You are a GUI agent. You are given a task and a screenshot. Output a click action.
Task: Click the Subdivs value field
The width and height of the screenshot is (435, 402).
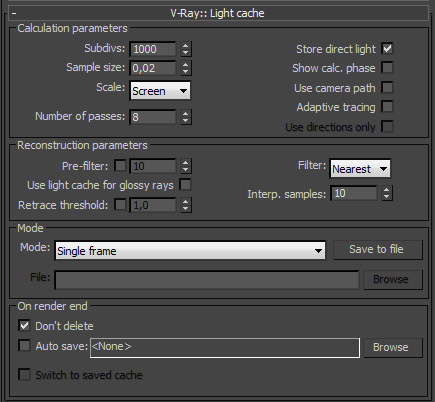click(153, 49)
